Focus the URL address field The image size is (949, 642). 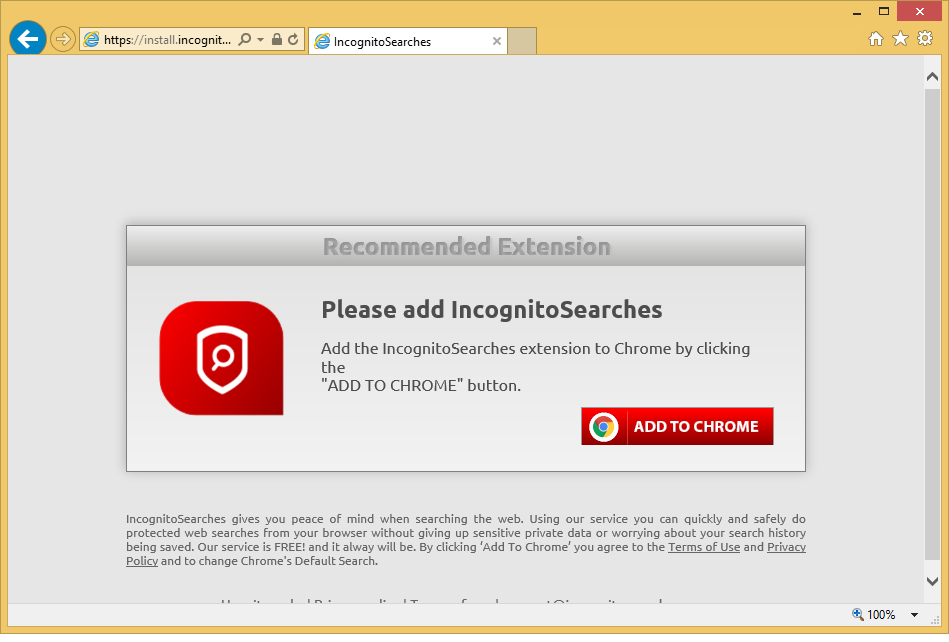point(167,40)
